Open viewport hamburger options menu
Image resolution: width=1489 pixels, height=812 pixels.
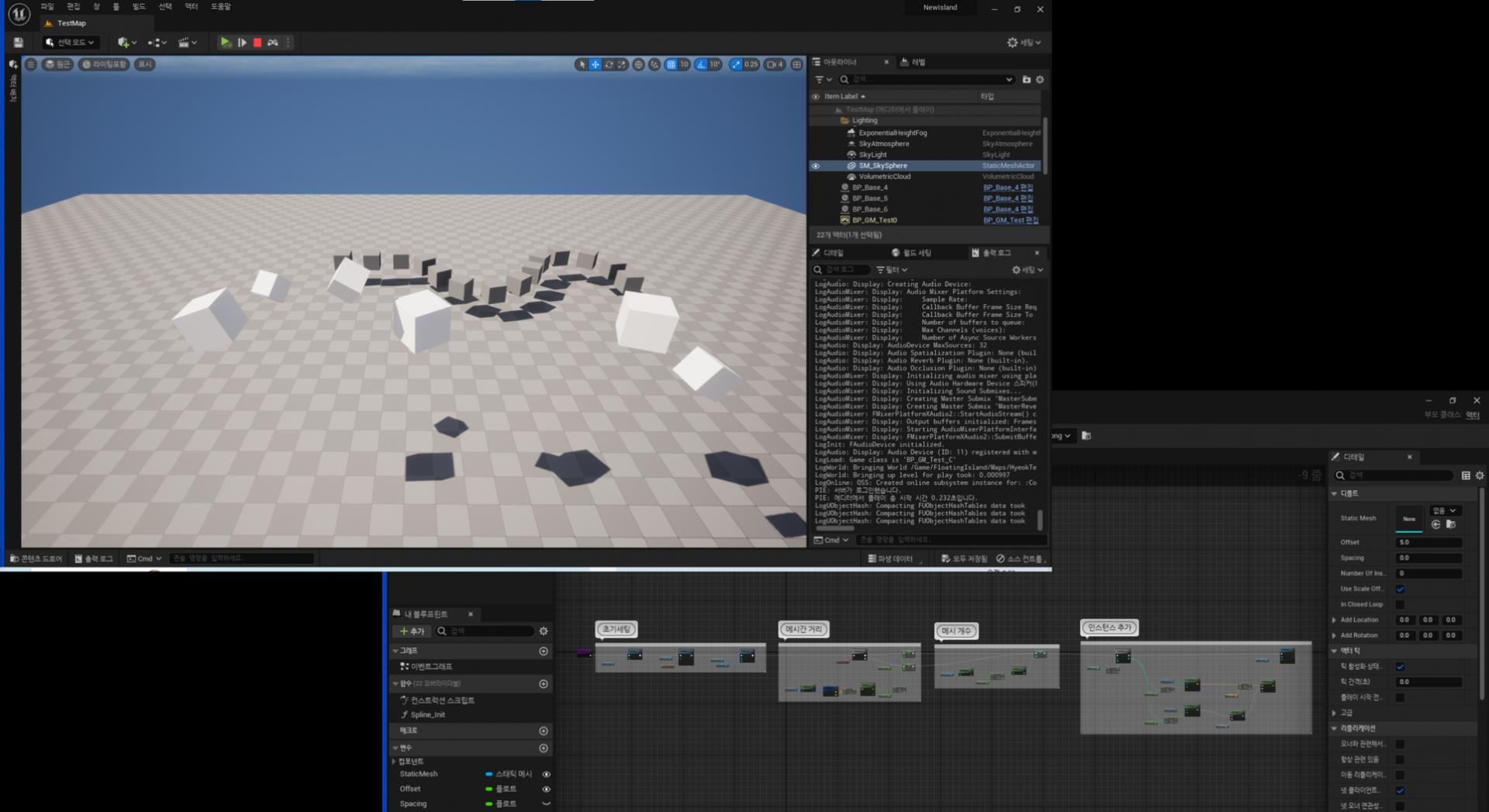[x=31, y=64]
